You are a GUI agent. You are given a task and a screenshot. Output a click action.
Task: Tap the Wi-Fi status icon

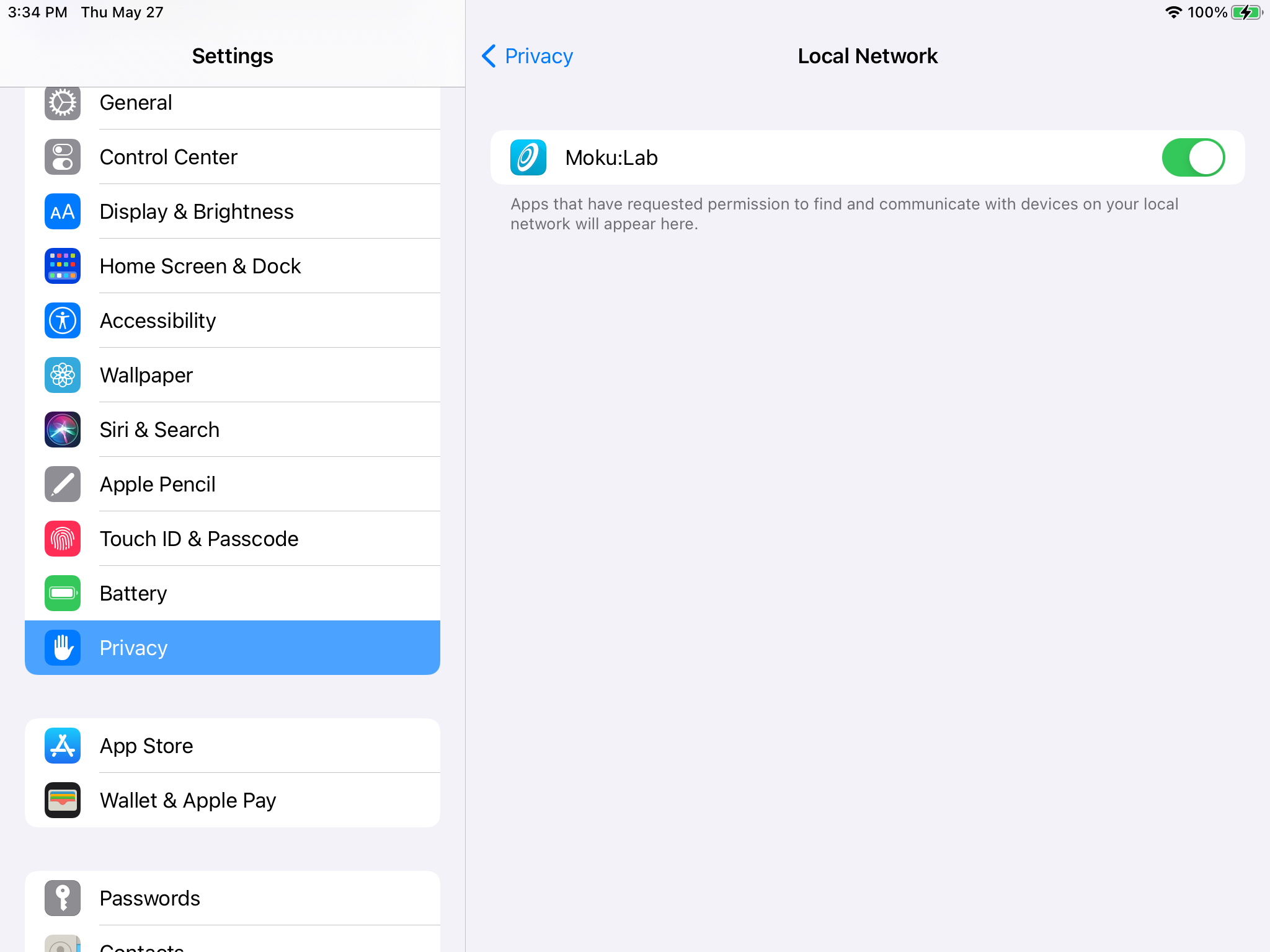point(1173,12)
